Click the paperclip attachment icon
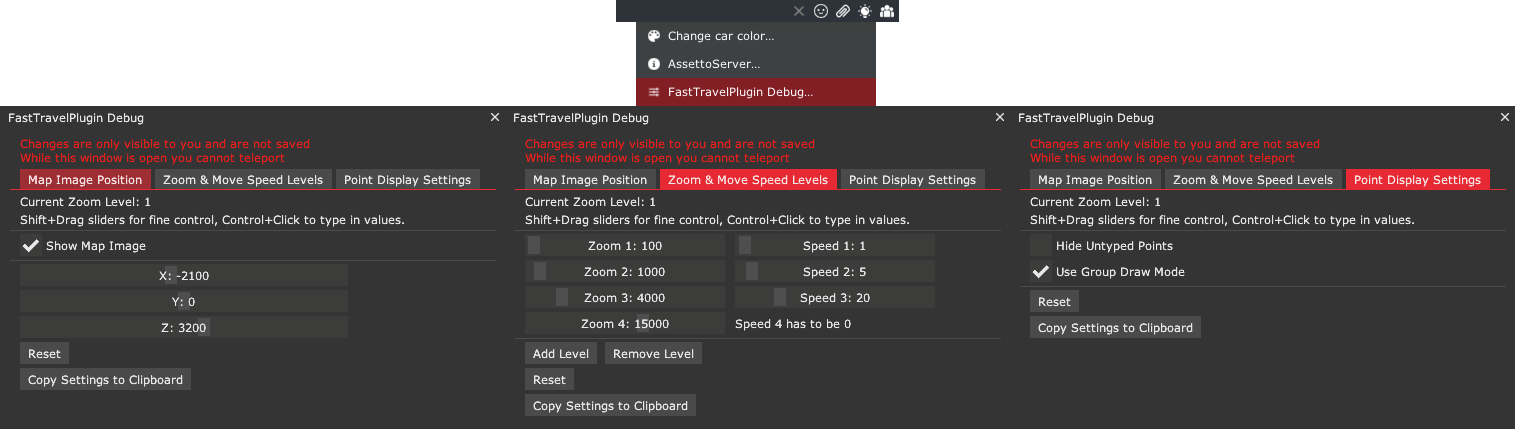Screen dimensions: 1515x429 click(843, 11)
